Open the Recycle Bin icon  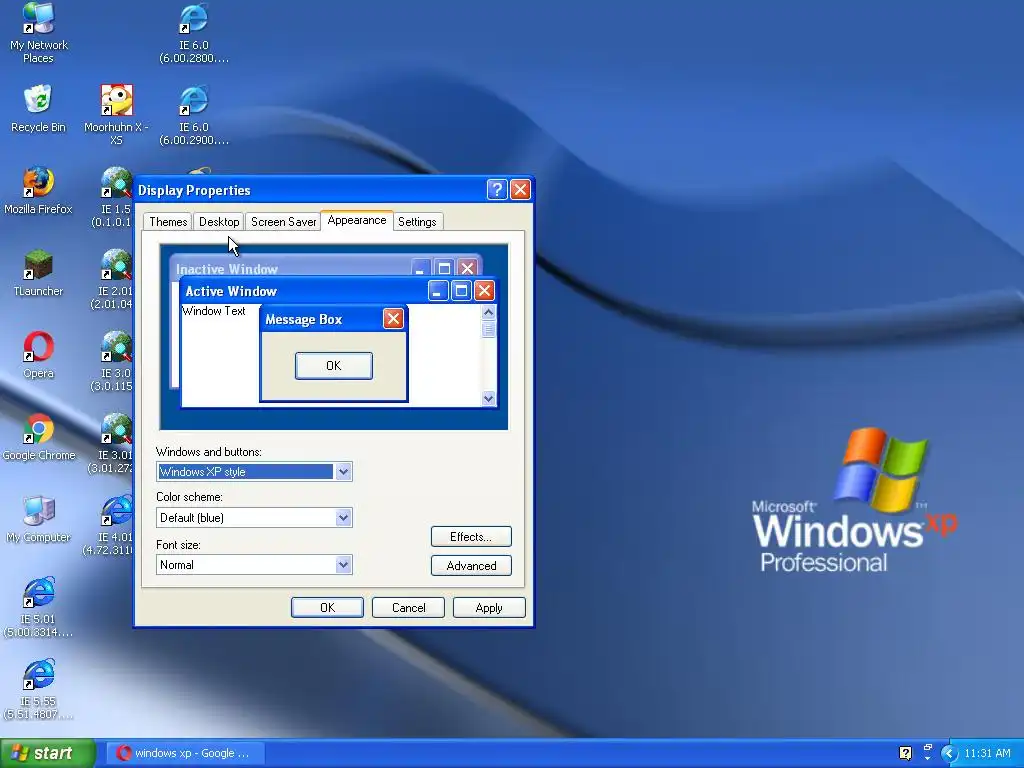39,108
